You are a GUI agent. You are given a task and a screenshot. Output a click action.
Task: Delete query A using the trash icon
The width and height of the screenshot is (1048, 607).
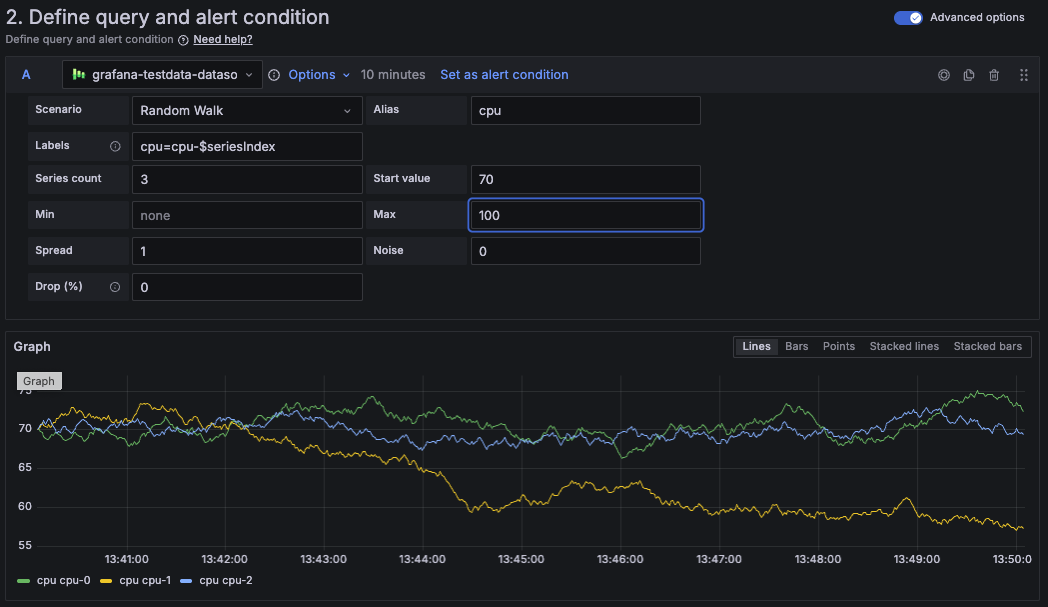(x=994, y=75)
